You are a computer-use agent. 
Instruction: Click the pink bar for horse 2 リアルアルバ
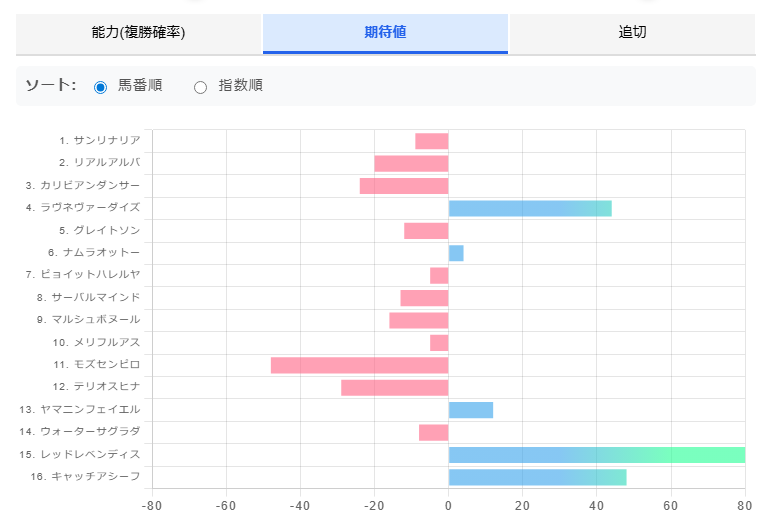point(411,163)
